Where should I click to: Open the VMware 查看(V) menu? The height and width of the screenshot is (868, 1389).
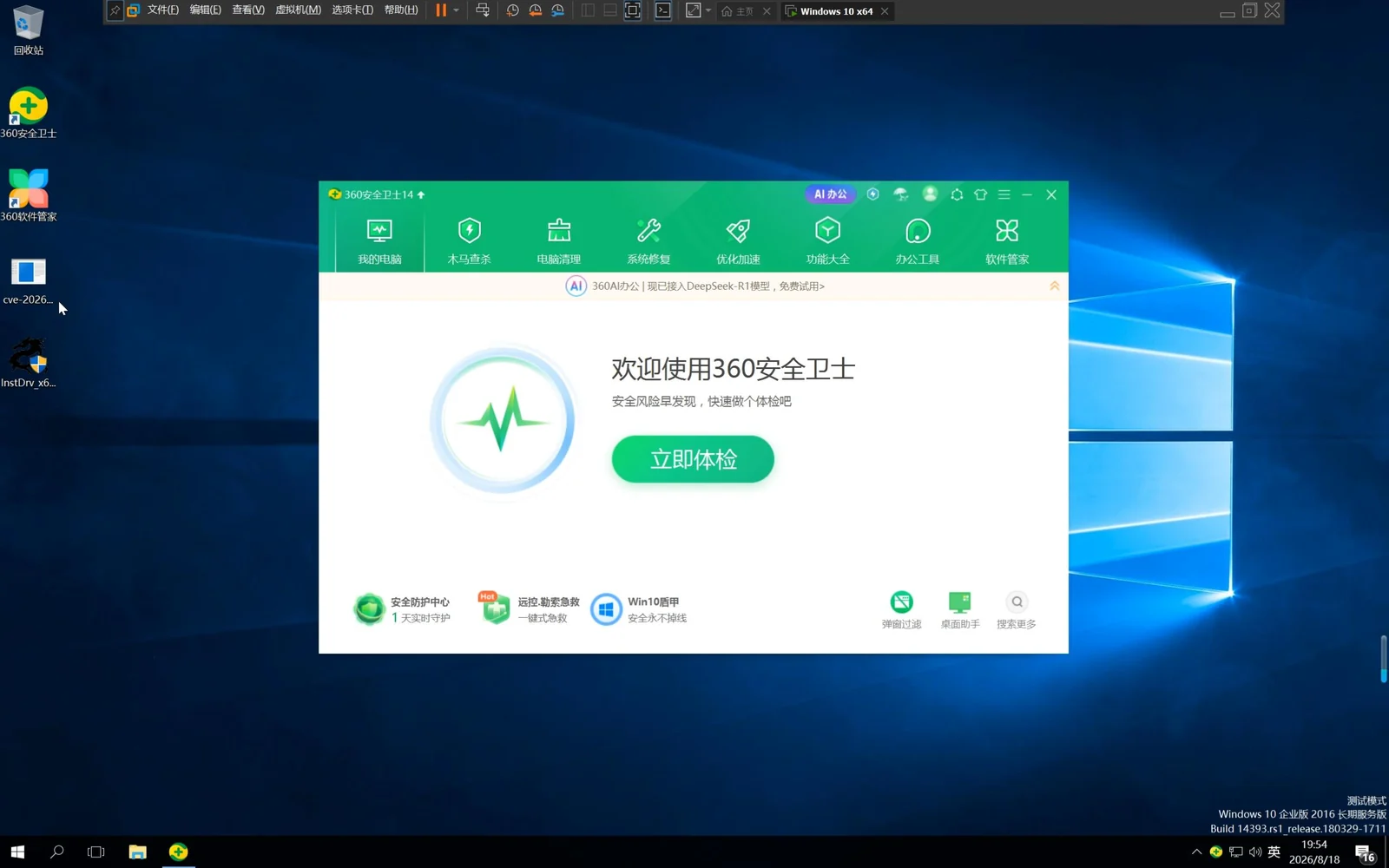tap(248, 10)
